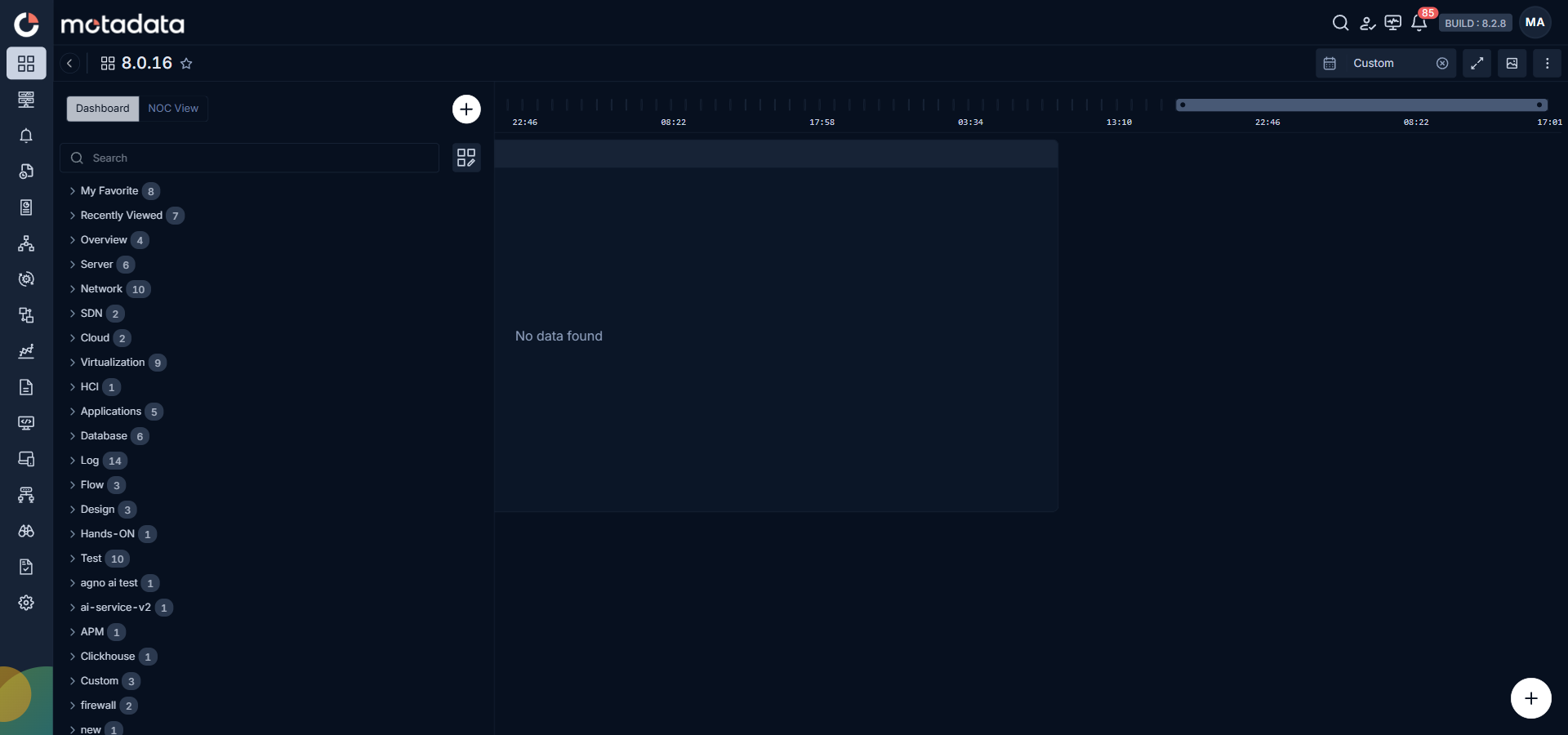
Task: Click the health monitor screen icon in header
Action: click(1393, 23)
